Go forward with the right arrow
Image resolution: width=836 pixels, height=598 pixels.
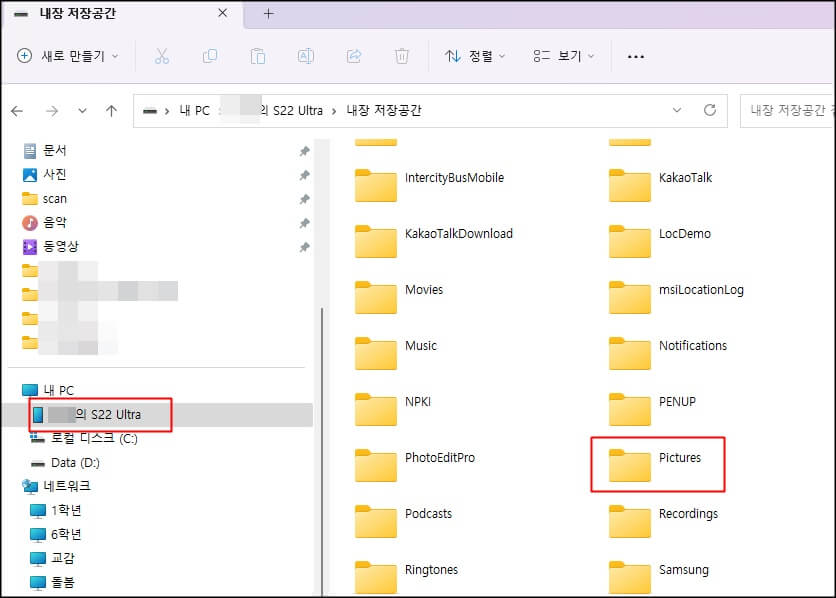[x=52, y=111]
